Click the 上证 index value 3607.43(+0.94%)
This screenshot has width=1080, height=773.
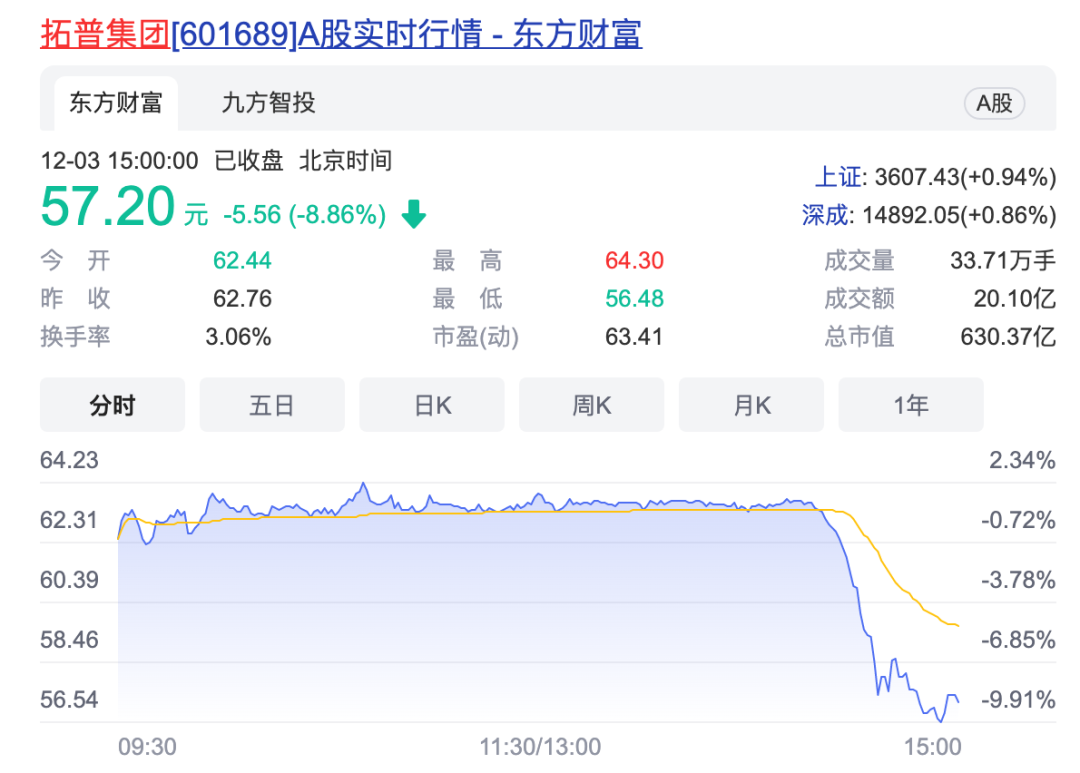(x=965, y=177)
